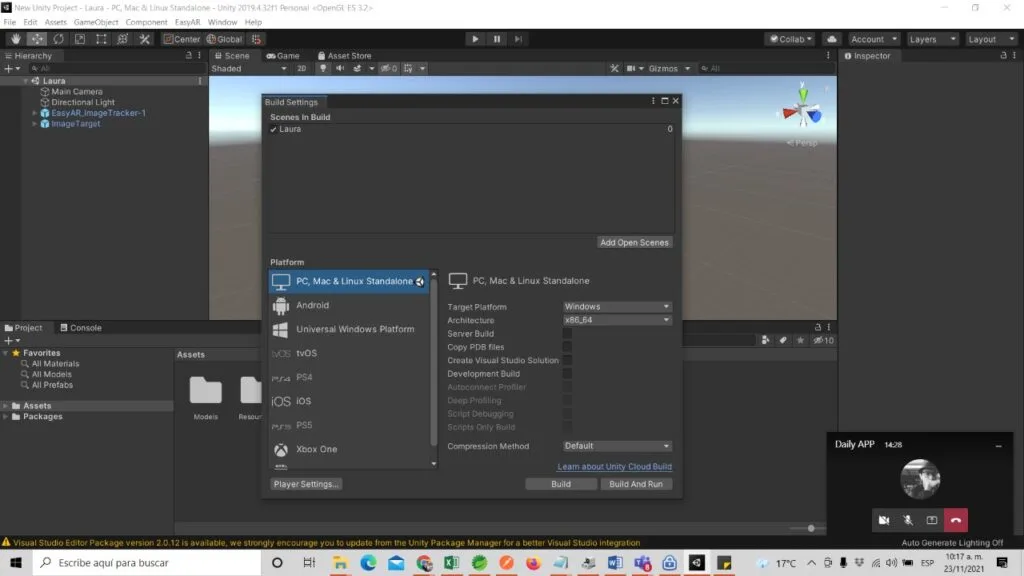This screenshot has width=1024, height=576.
Task: Select the Hand tool in Unity toolbar
Action: point(16,39)
